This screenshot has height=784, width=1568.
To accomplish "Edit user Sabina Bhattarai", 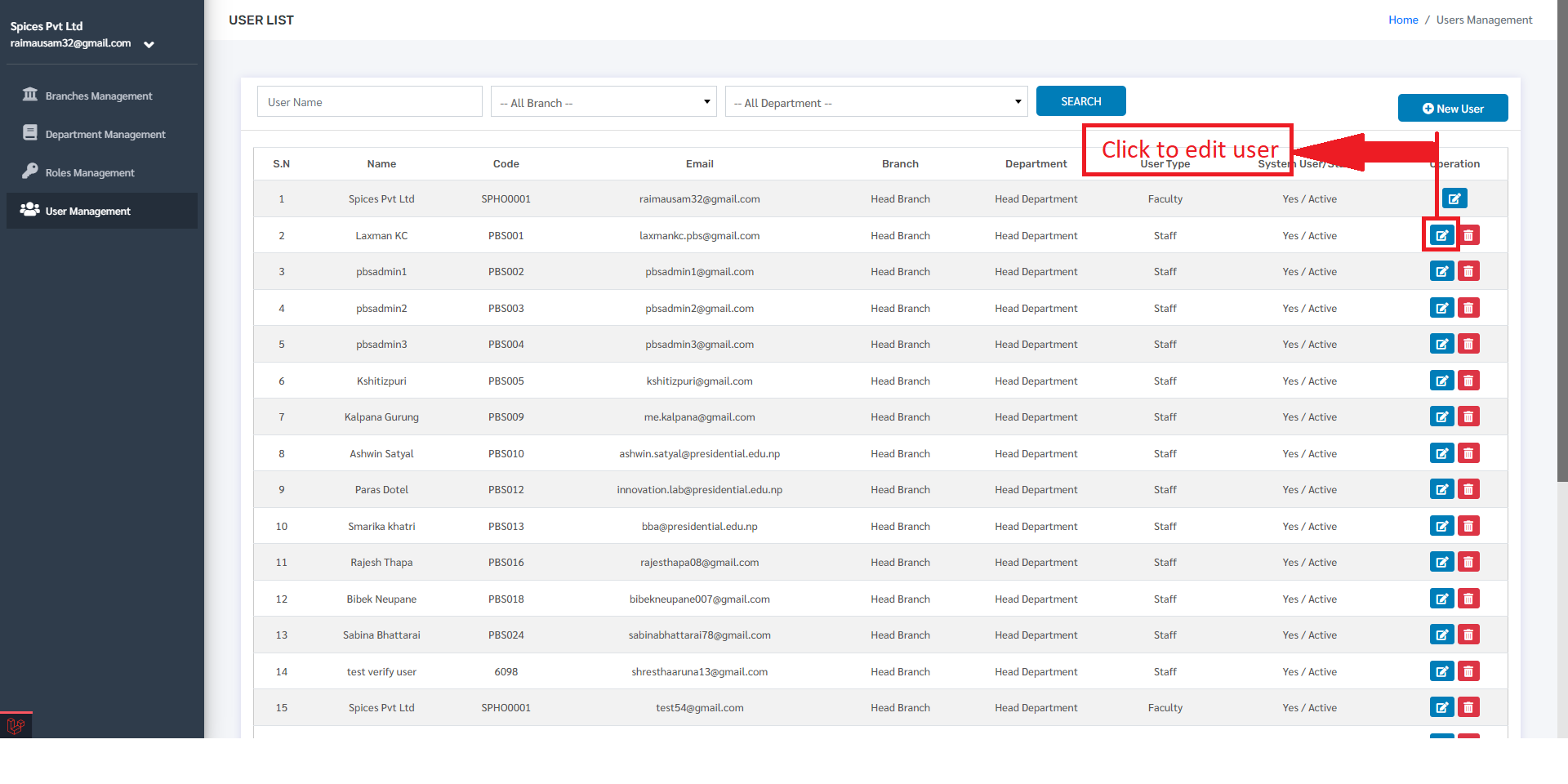I will (x=1442, y=635).
